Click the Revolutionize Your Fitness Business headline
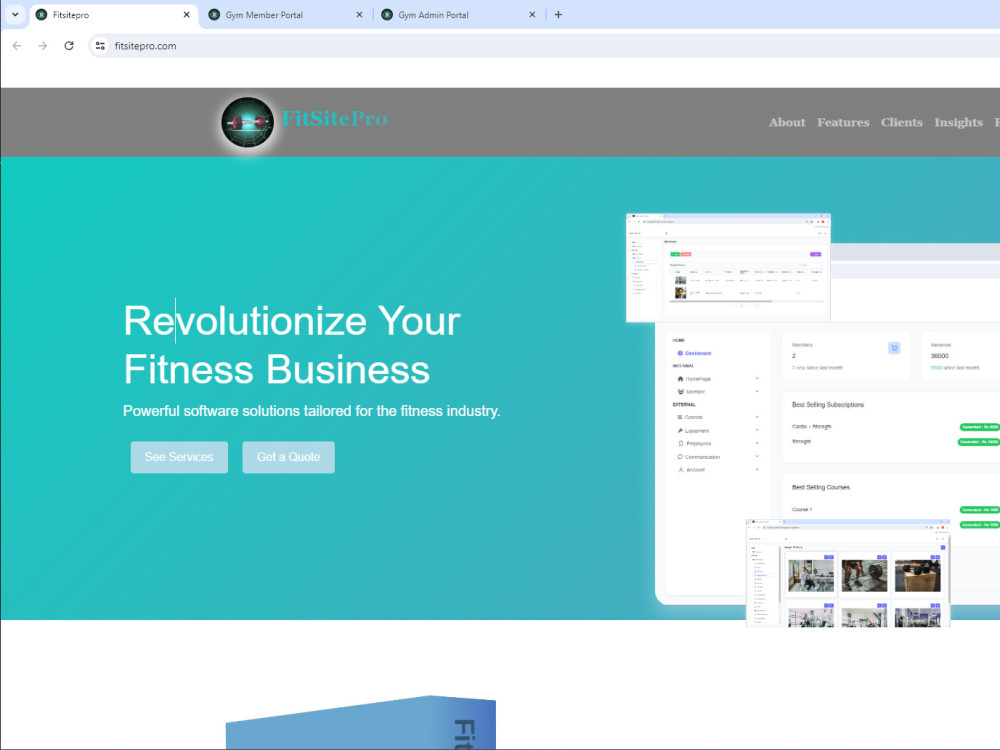1000x750 pixels. point(291,345)
